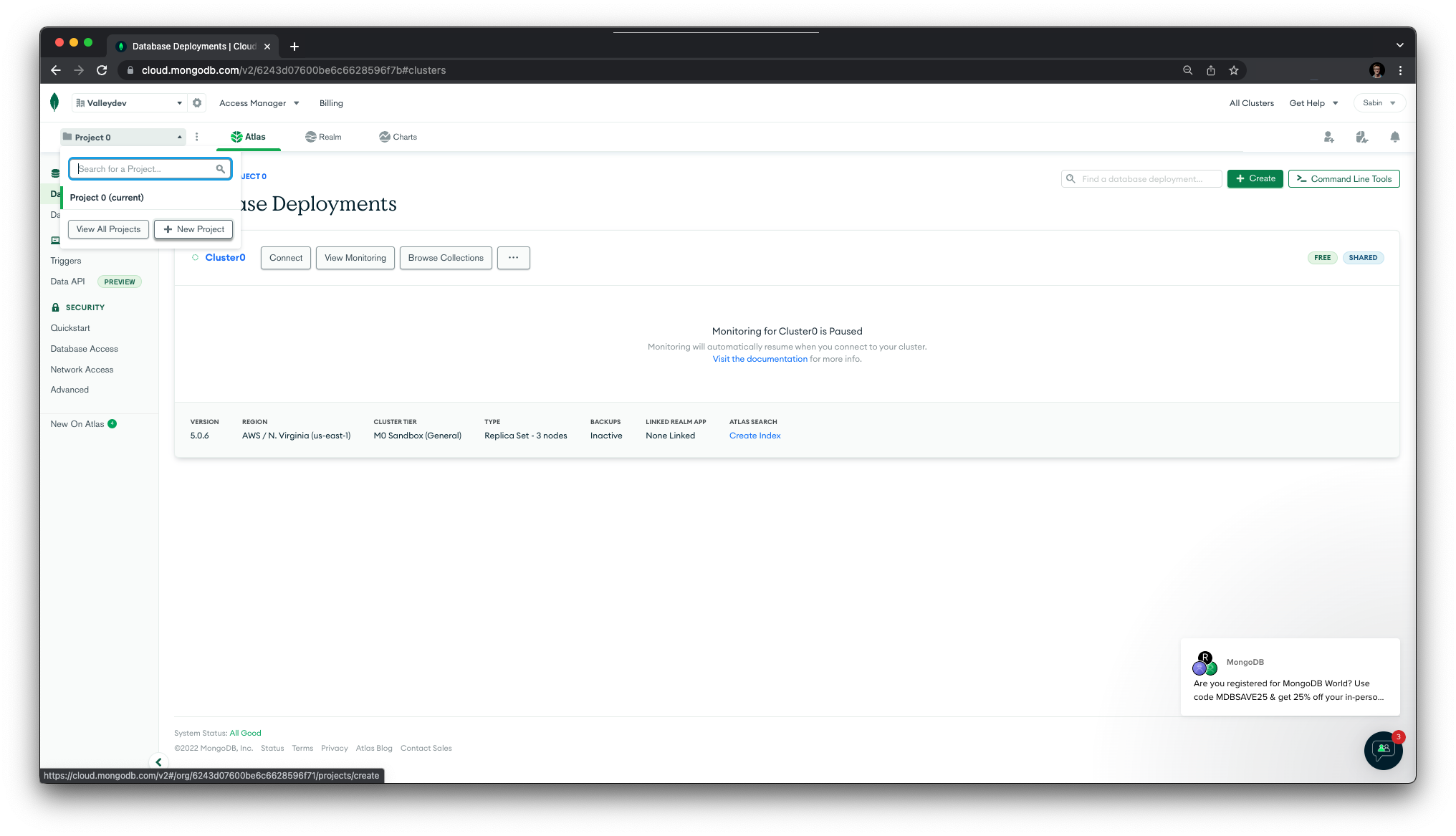
Task: Click the MongoDB leaf logo
Action: click(54, 102)
